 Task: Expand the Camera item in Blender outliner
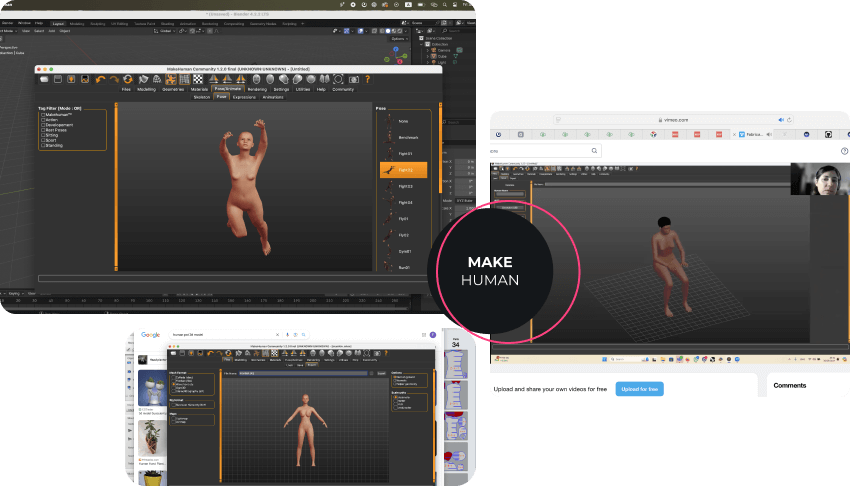[428, 50]
